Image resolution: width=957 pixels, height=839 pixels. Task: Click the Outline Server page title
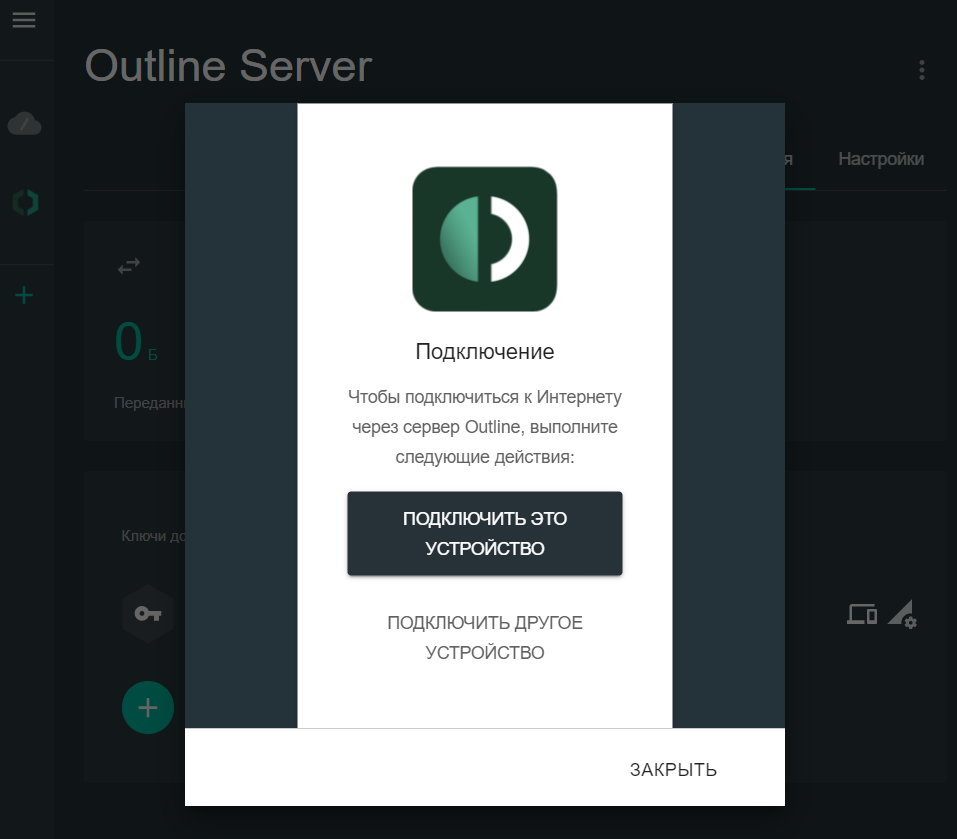point(228,66)
